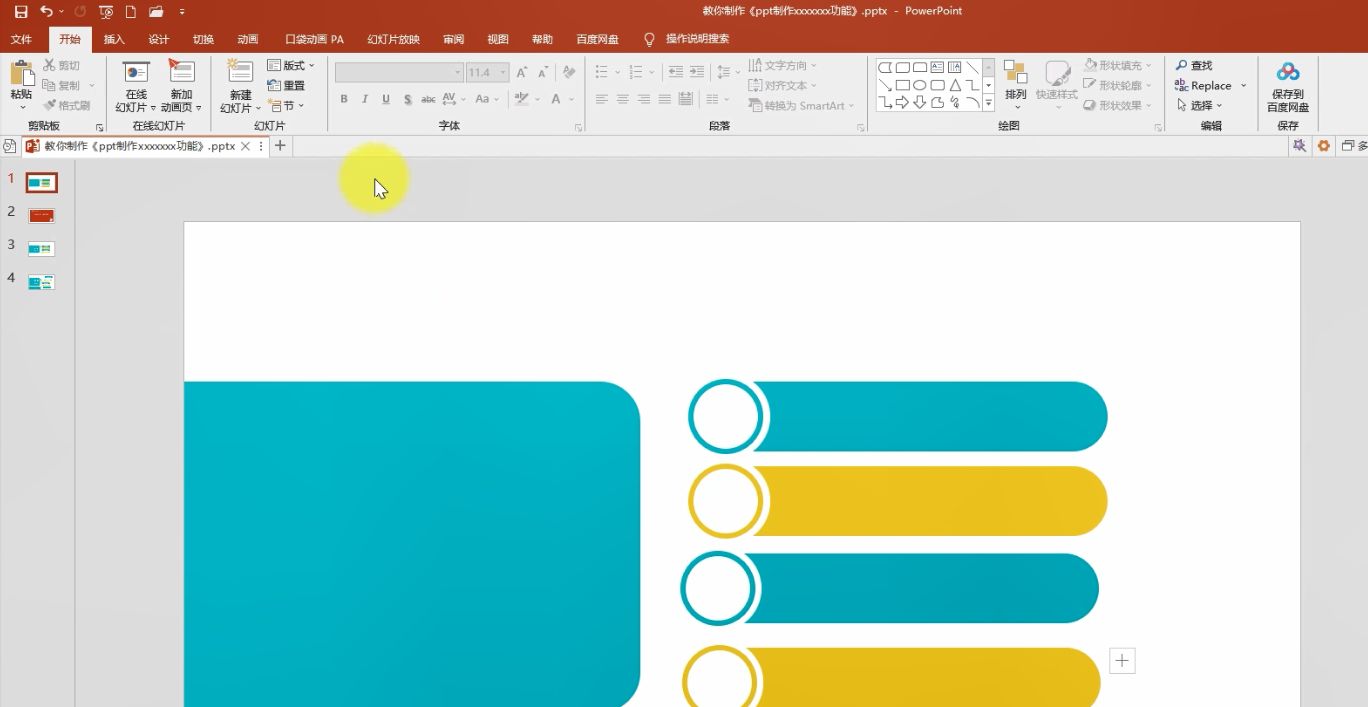
Task: Clear all formatting eraser icon
Action: 569,72
